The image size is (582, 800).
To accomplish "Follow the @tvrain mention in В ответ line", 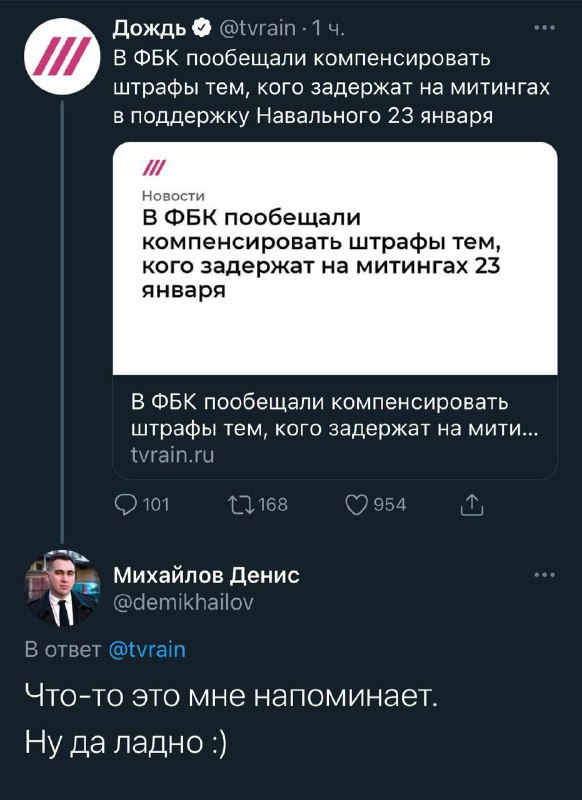I will 147,649.
